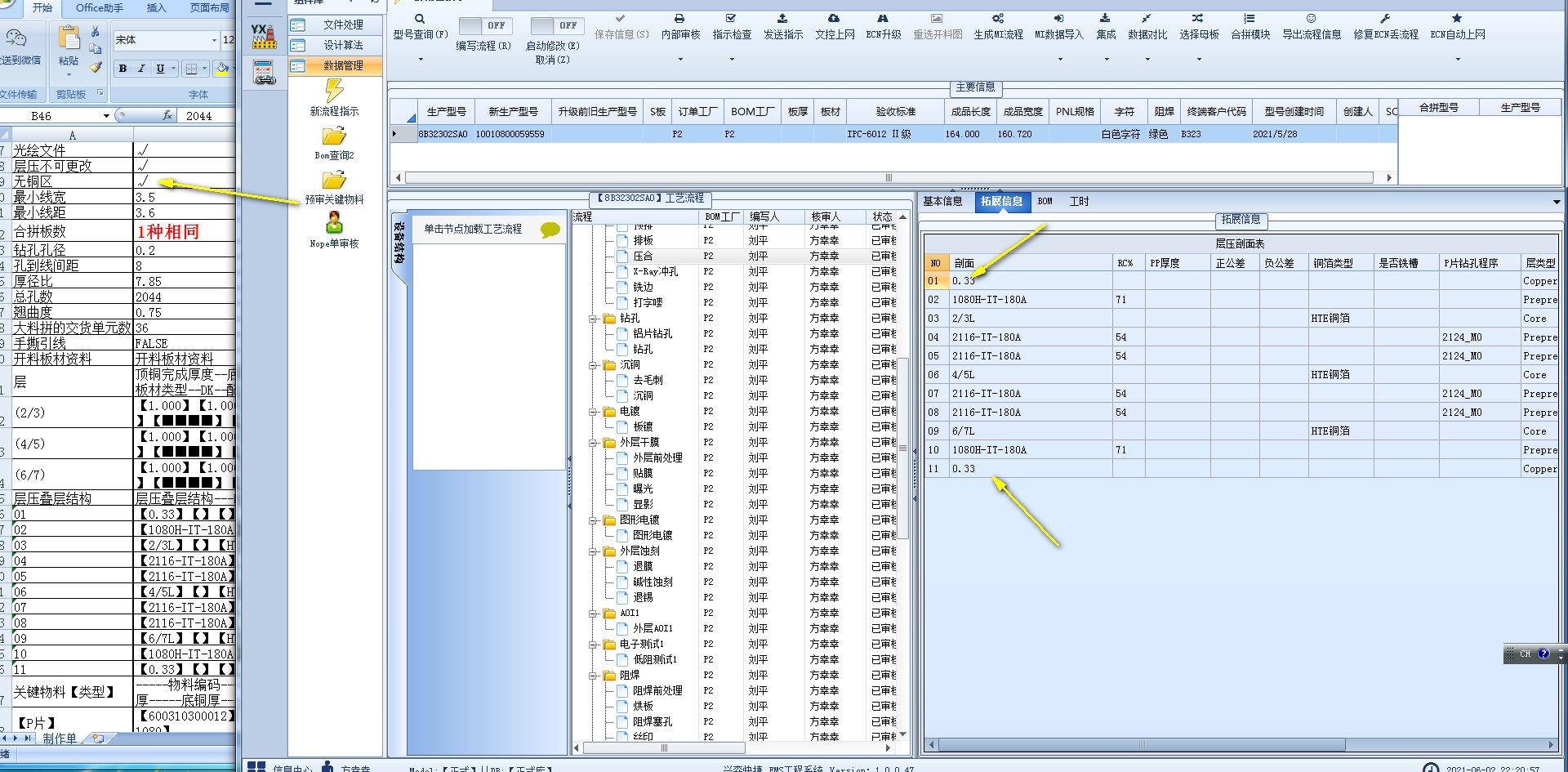
Task: Select the 文件处理 sidebar button
Action: [x=336, y=25]
